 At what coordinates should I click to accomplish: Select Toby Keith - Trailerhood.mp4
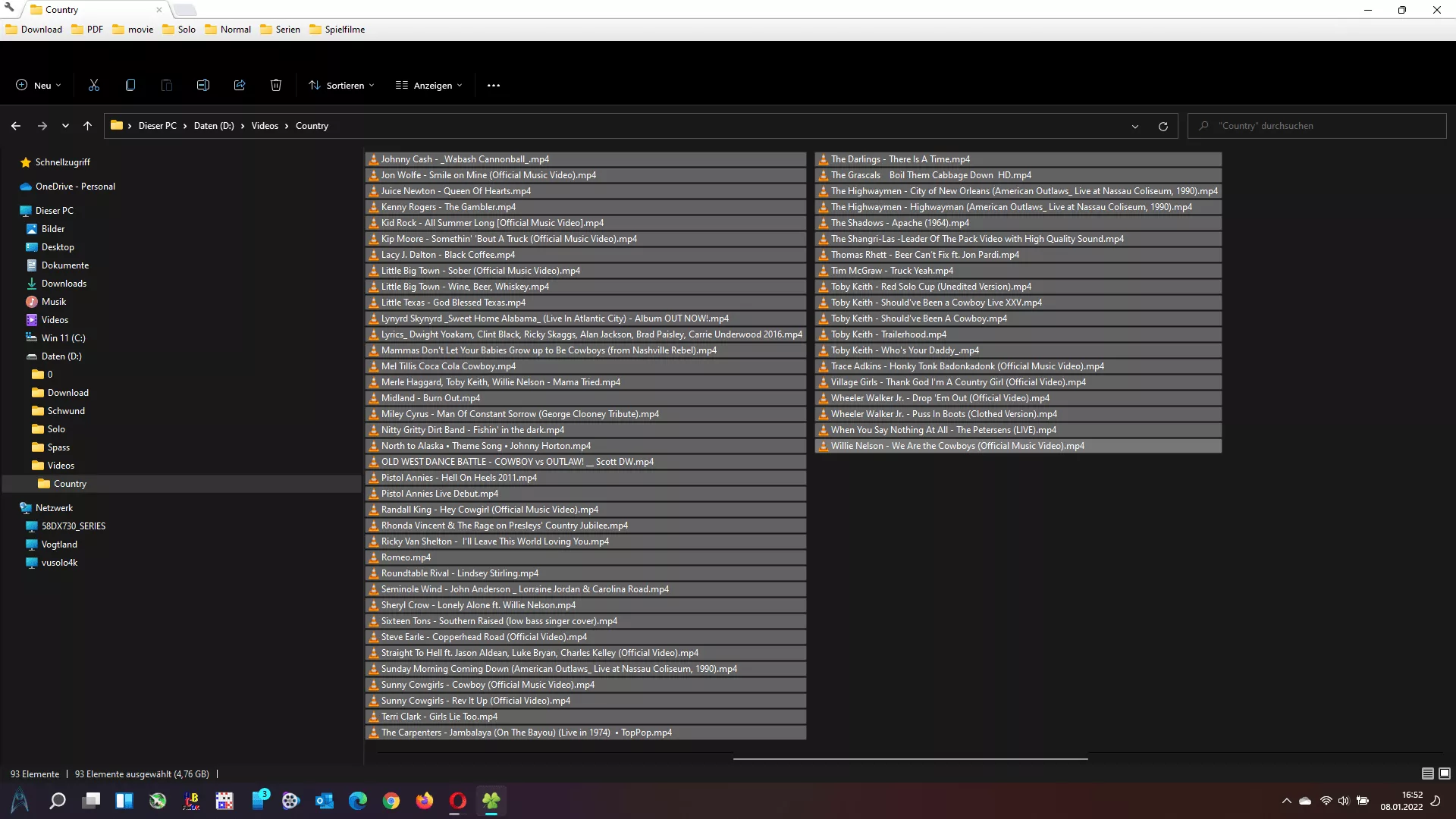1018,334
